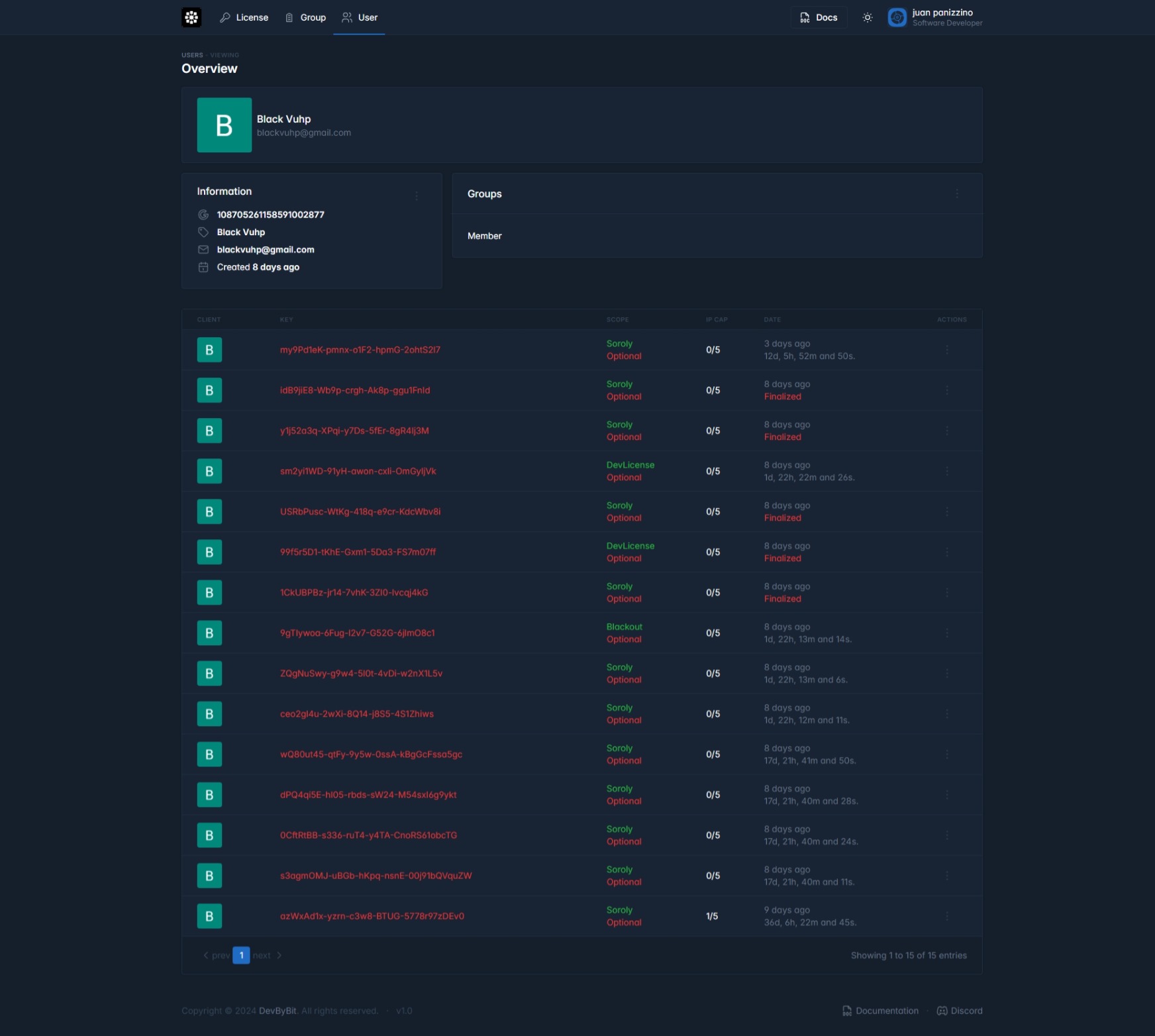Open actions menu for key my9Pd1eK
Screen dimensions: 1155x1036
(x=947, y=350)
